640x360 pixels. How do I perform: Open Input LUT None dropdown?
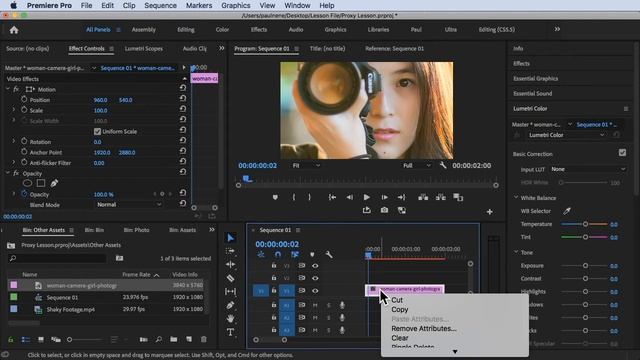[x=588, y=169]
